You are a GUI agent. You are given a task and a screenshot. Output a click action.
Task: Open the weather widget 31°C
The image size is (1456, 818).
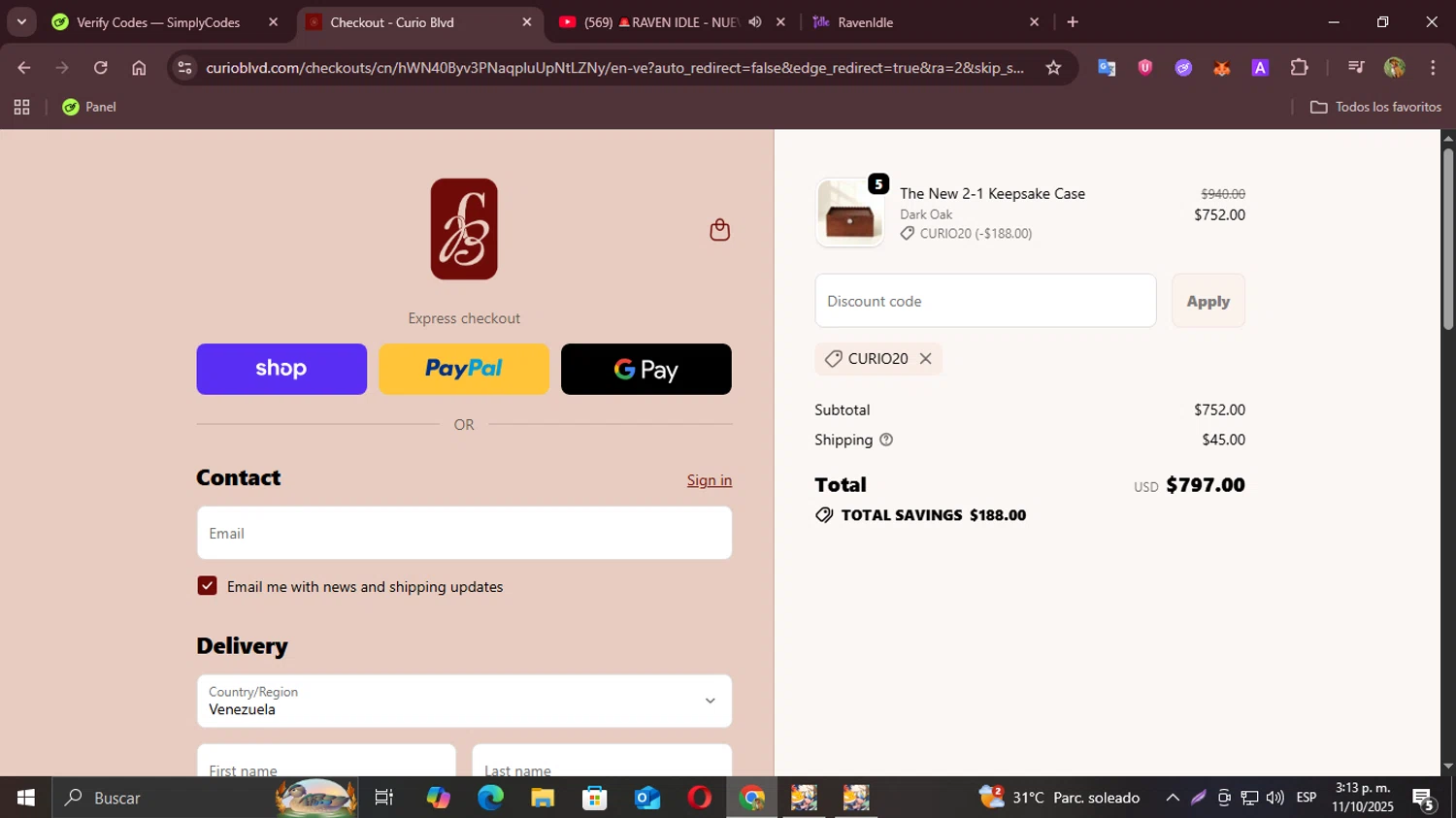pos(1060,798)
